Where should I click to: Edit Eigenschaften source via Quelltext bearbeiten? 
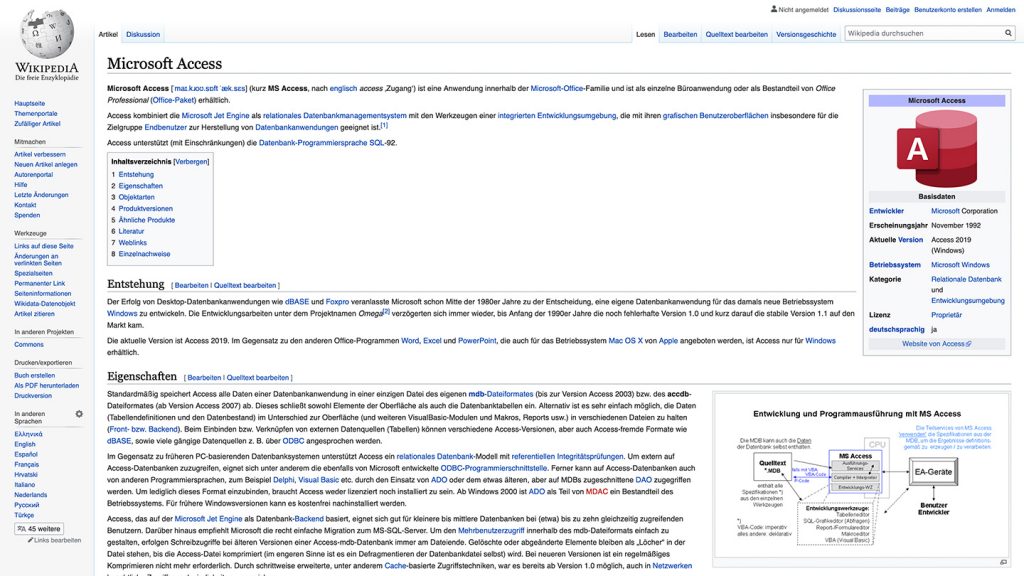click(x=257, y=377)
